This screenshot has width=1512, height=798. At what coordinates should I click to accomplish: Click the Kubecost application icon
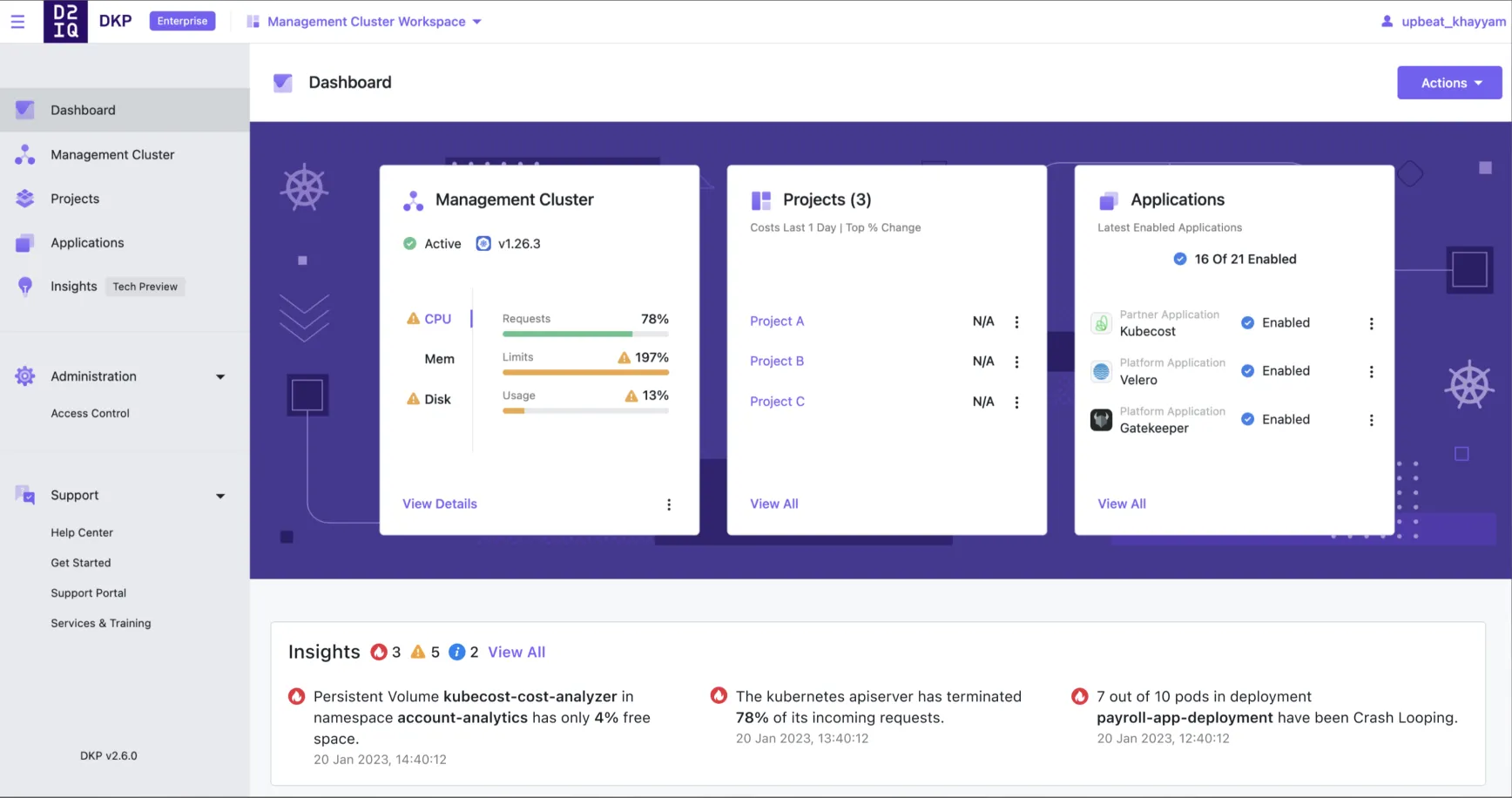(1101, 323)
